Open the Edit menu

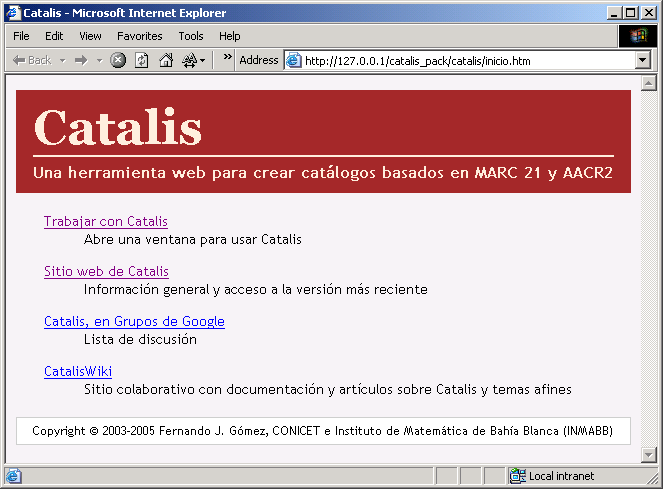pyautogui.click(x=54, y=36)
